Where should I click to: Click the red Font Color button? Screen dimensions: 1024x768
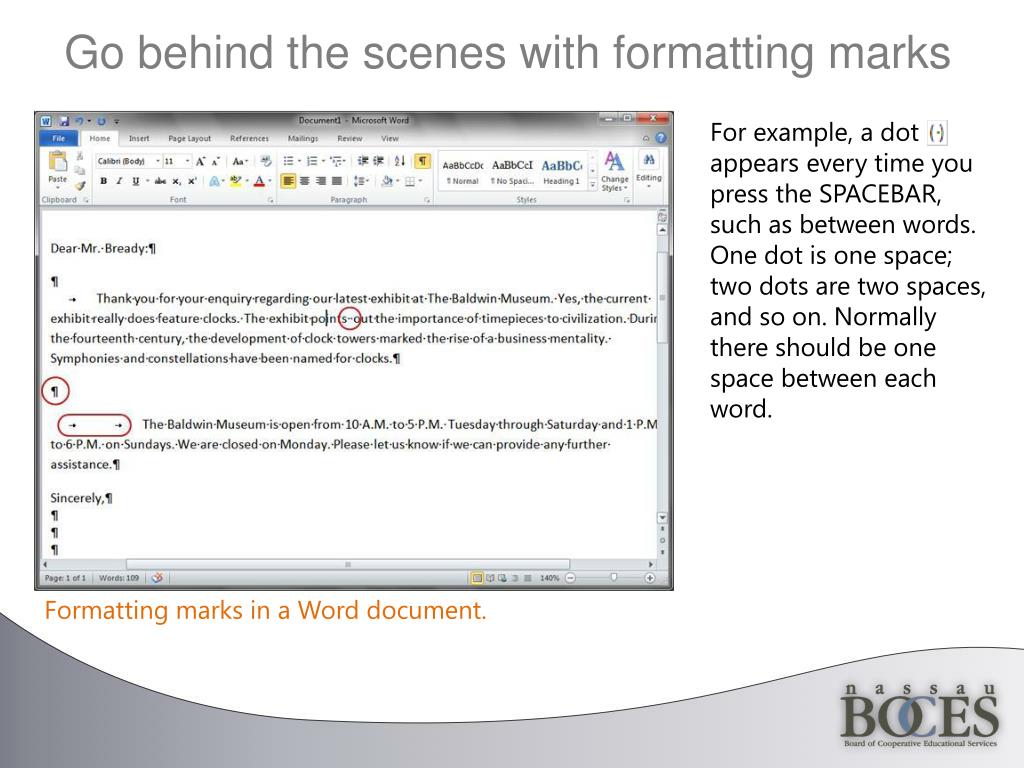[259, 182]
